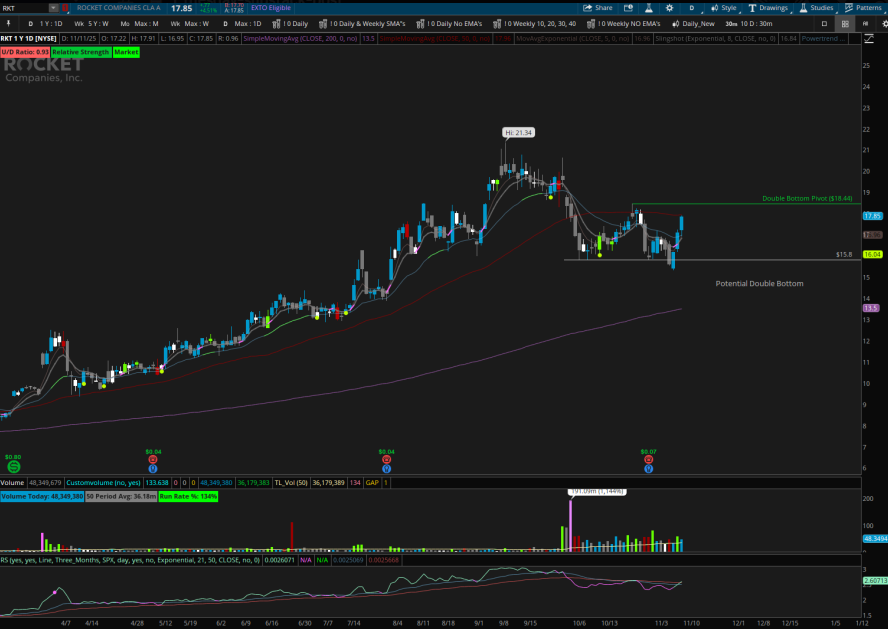Open the Studies menu
Viewport: 888px width, 629px height.
pyautogui.click(x=816, y=8)
